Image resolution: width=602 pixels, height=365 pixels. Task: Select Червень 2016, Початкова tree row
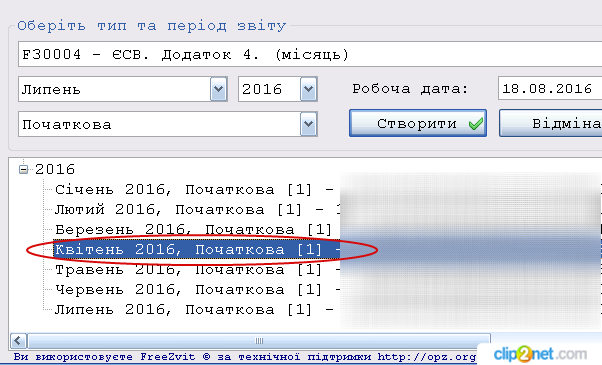(197, 290)
